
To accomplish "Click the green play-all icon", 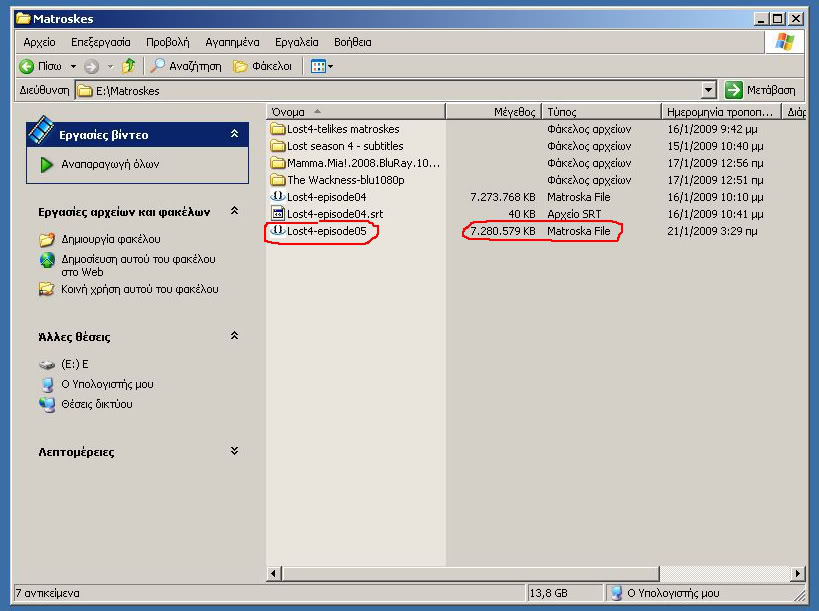I will [46, 164].
